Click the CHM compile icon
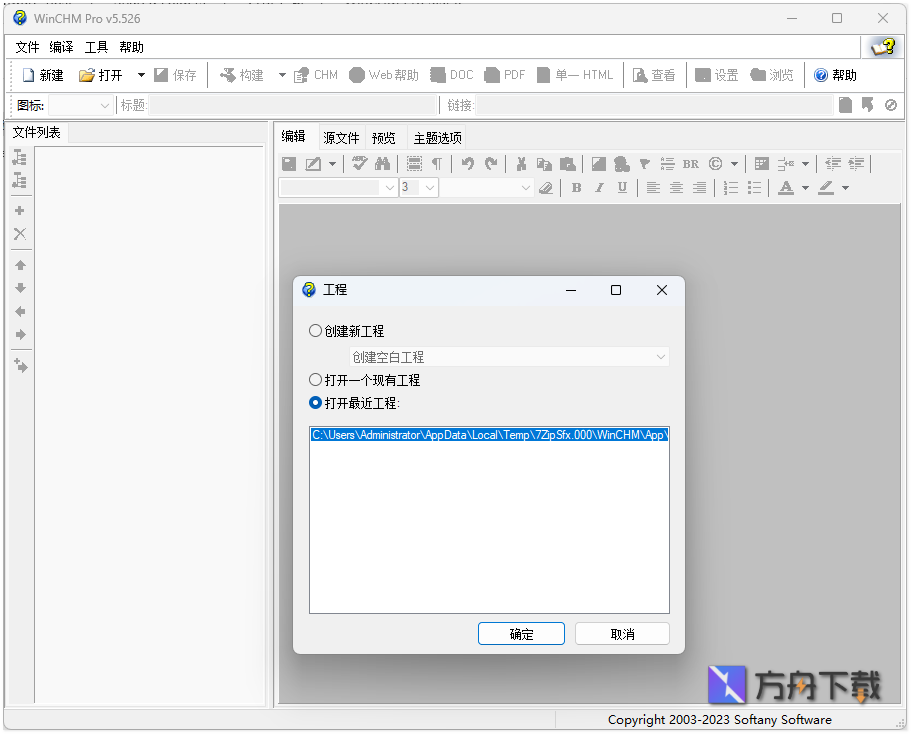 (x=315, y=74)
